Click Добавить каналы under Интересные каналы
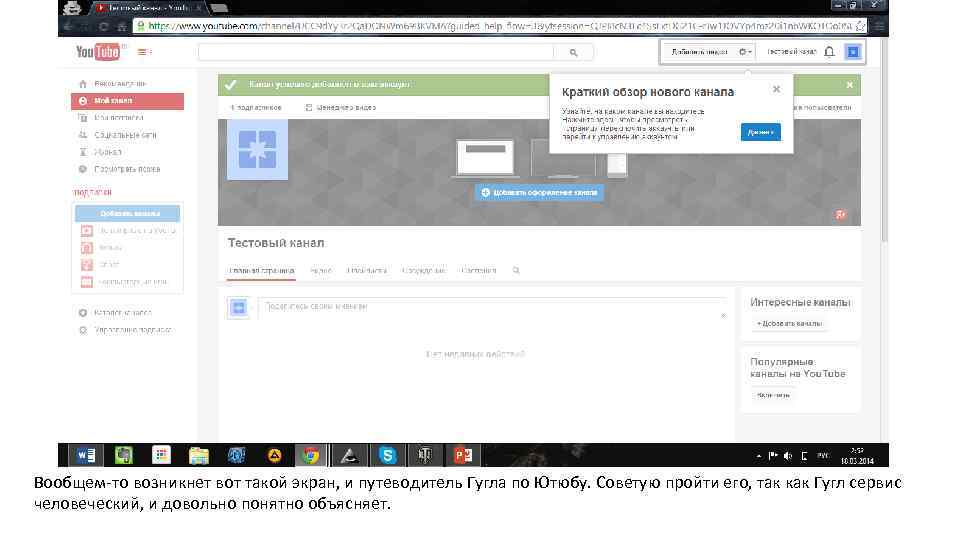The height and width of the screenshot is (540, 960). tap(789, 323)
